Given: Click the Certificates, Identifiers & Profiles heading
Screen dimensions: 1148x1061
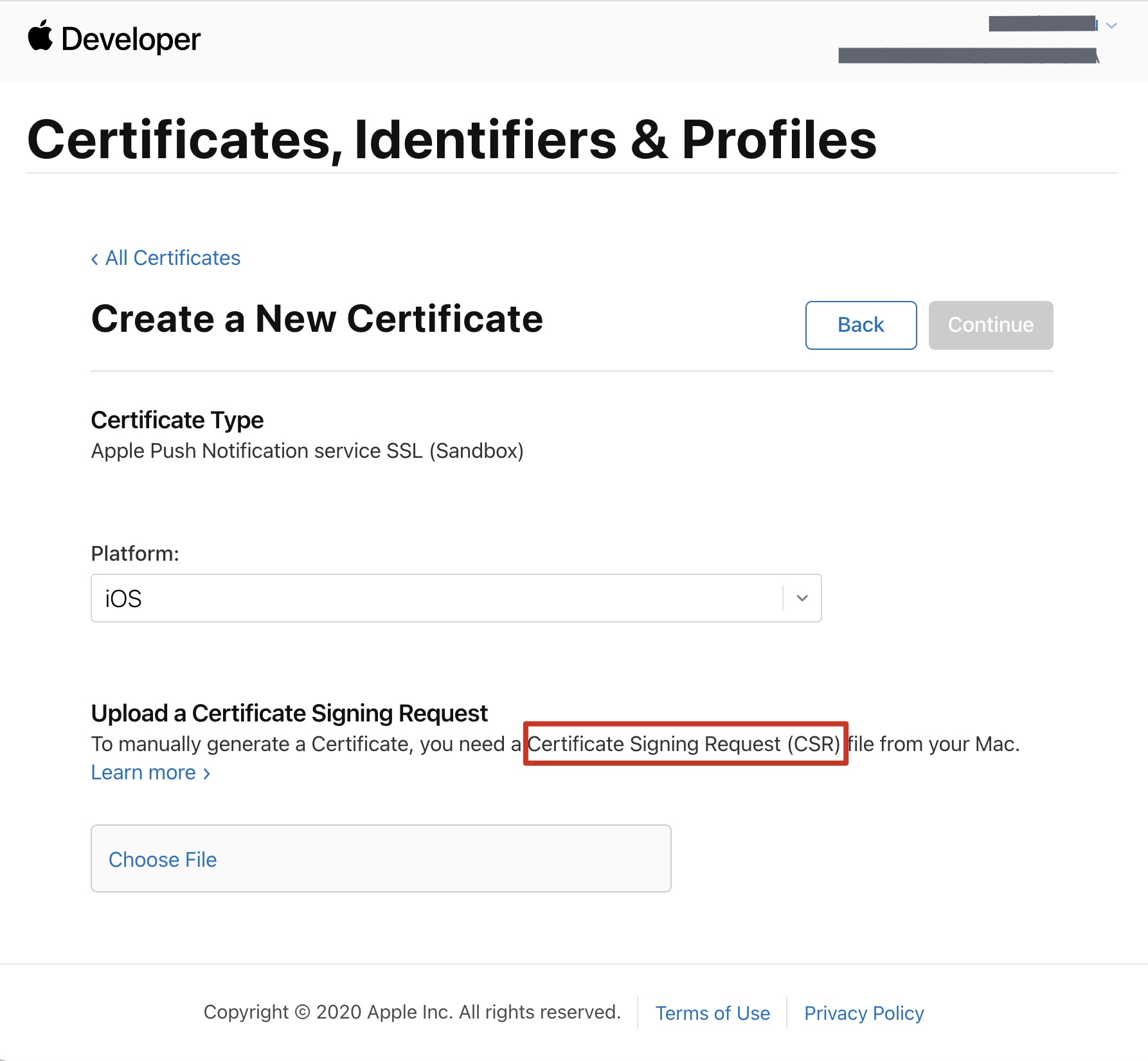Looking at the screenshot, I should point(452,140).
